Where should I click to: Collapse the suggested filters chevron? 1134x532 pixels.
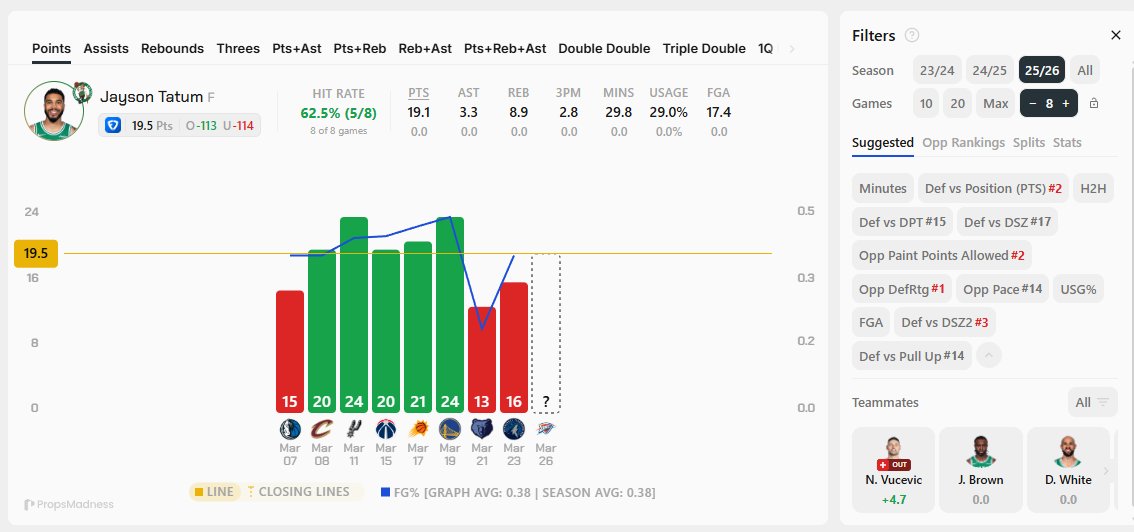[x=988, y=355]
